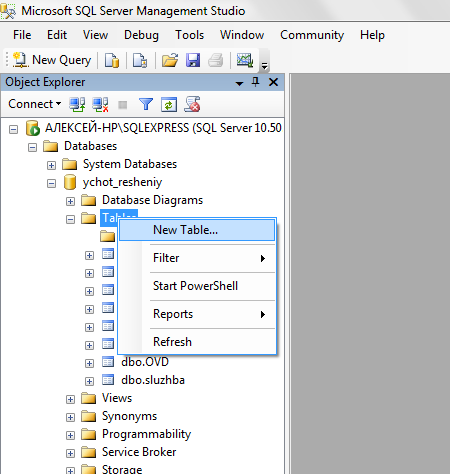Expand the Synonyms folder

(70, 417)
